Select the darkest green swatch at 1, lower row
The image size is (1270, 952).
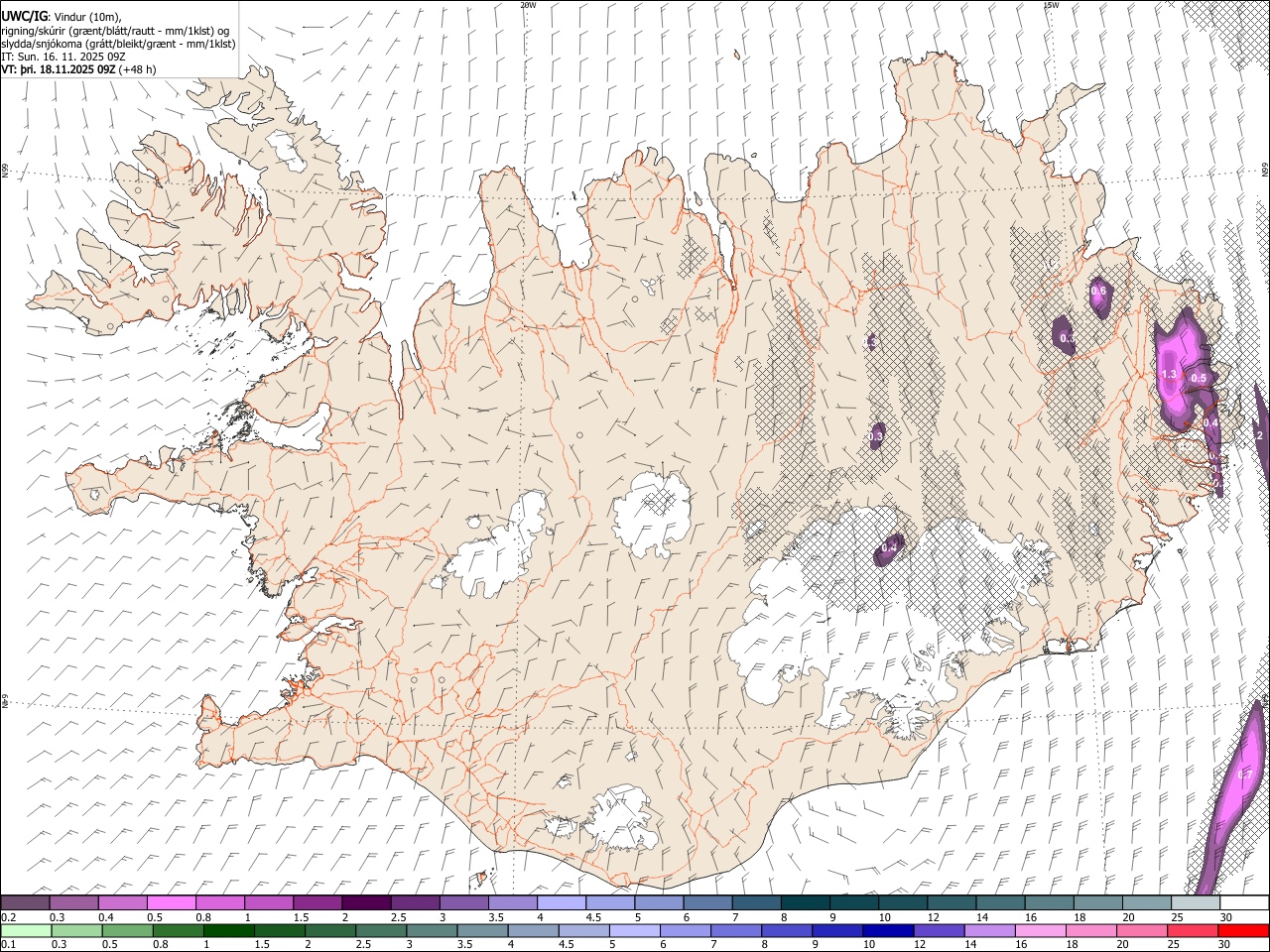pyautogui.click(x=228, y=931)
